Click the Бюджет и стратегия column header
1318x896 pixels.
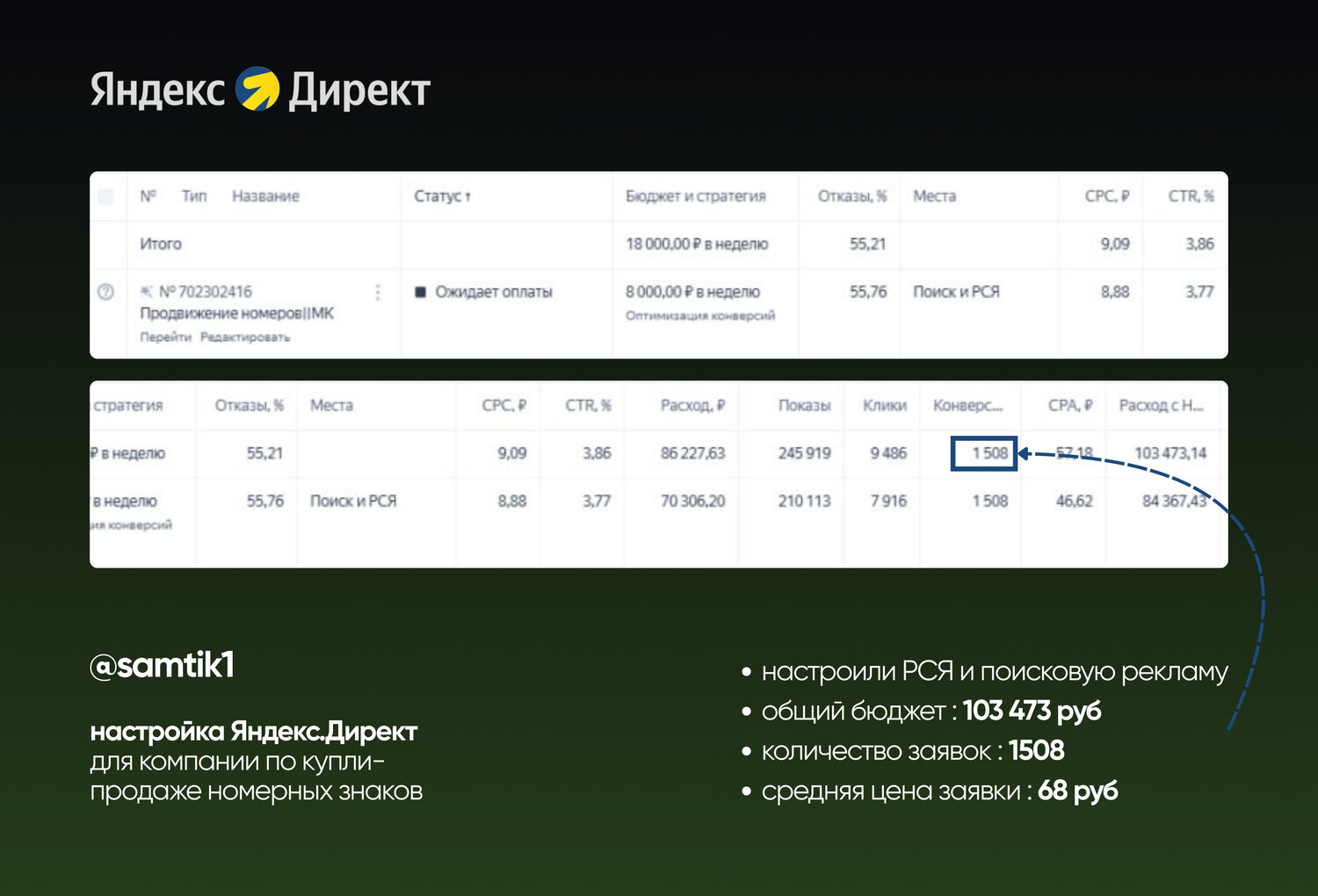click(x=695, y=196)
